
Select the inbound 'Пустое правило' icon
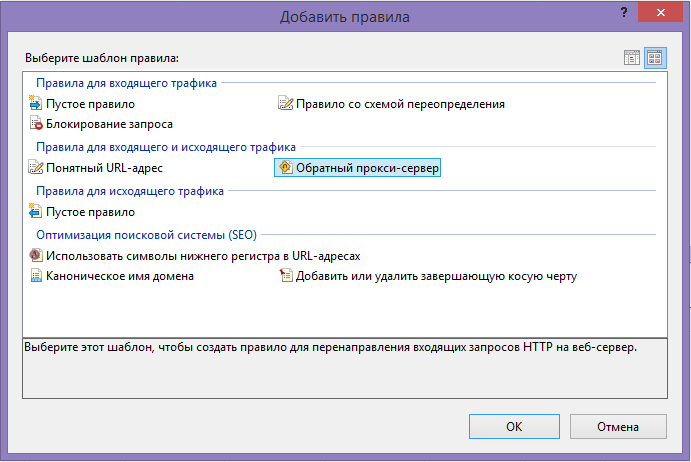click(x=37, y=103)
